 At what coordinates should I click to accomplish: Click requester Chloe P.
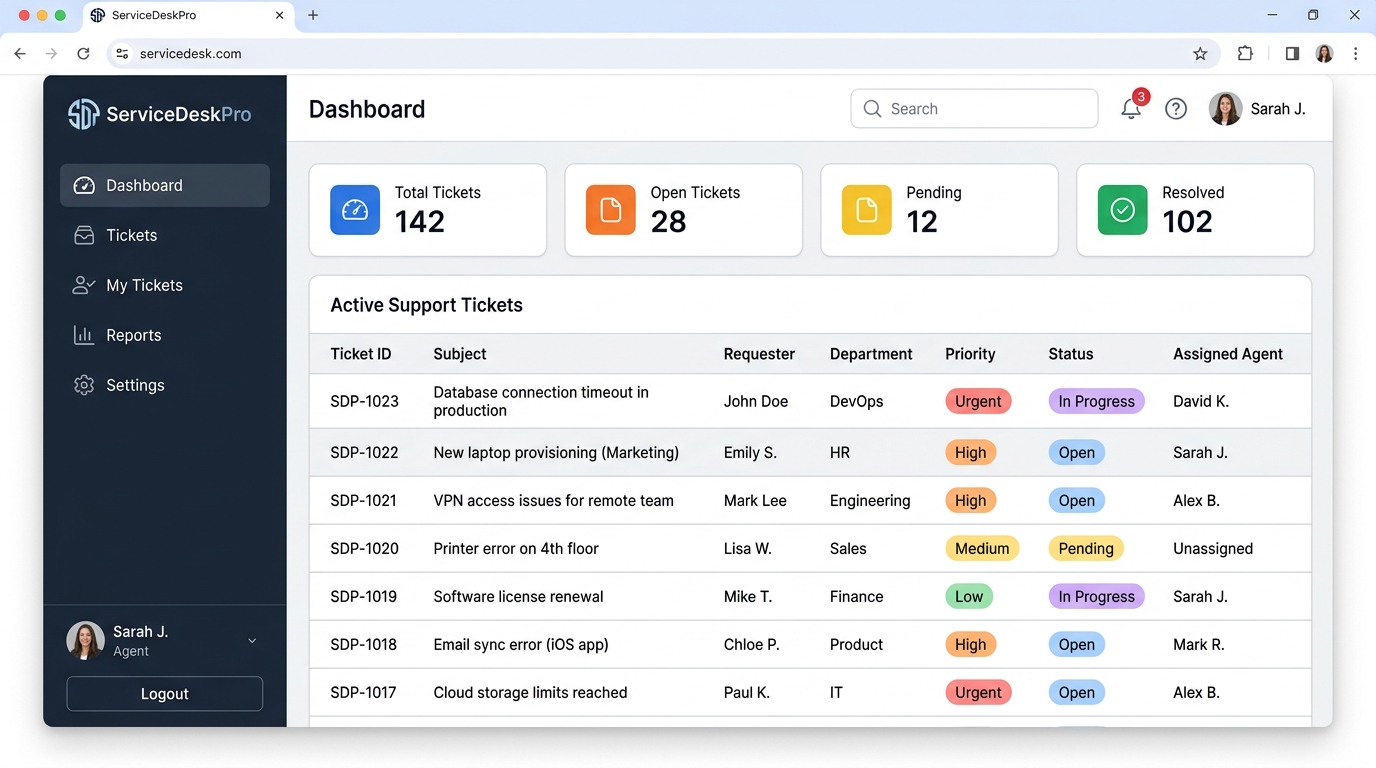click(x=752, y=644)
